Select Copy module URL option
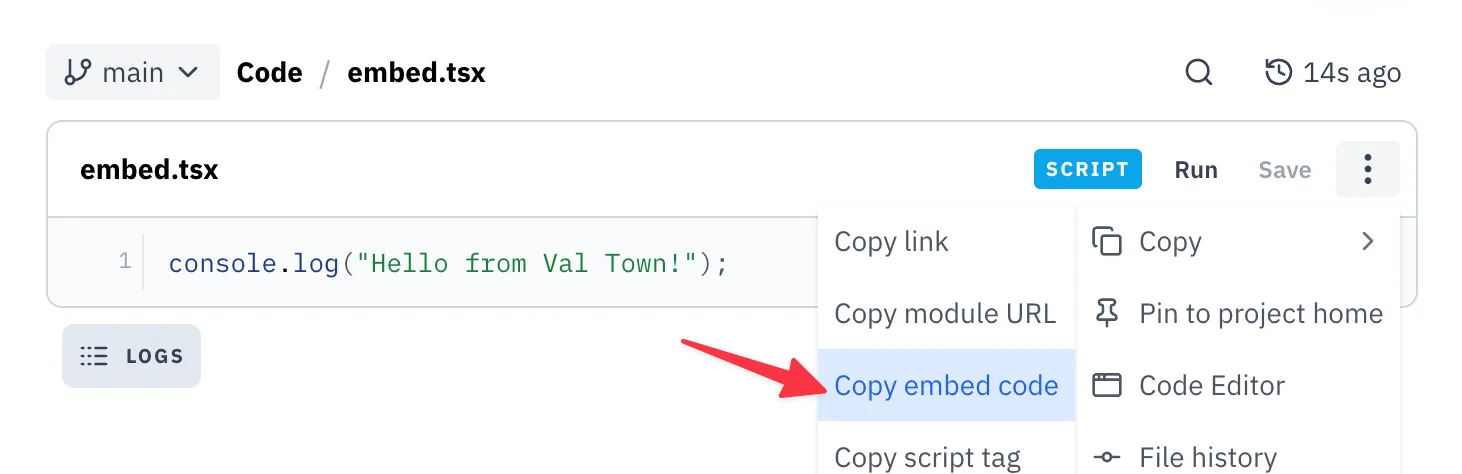Image resolution: width=1462 pixels, height=474 pixels. point(945,313)
